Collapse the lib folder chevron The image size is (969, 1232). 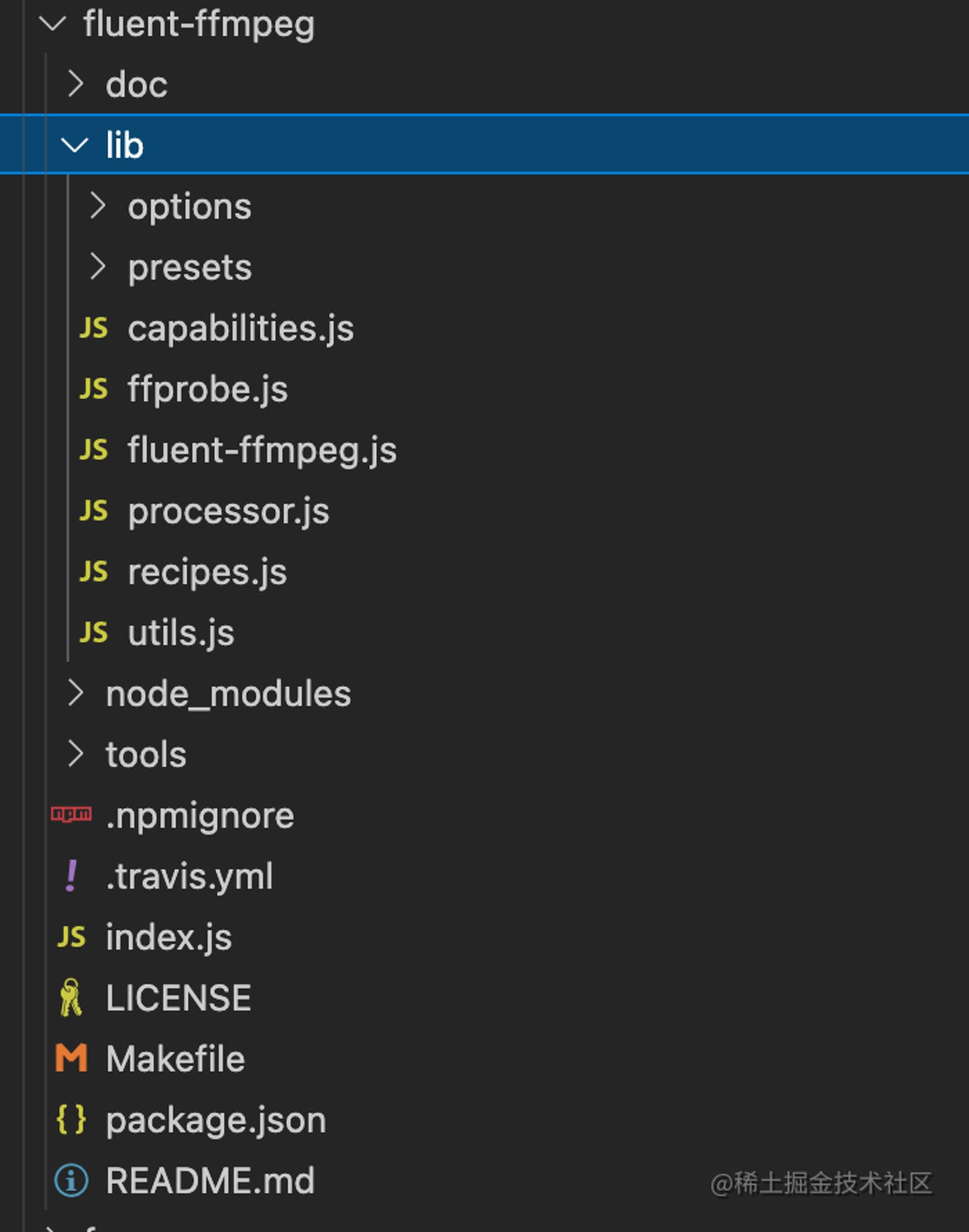pyautogui.click(x=75, y=145)
